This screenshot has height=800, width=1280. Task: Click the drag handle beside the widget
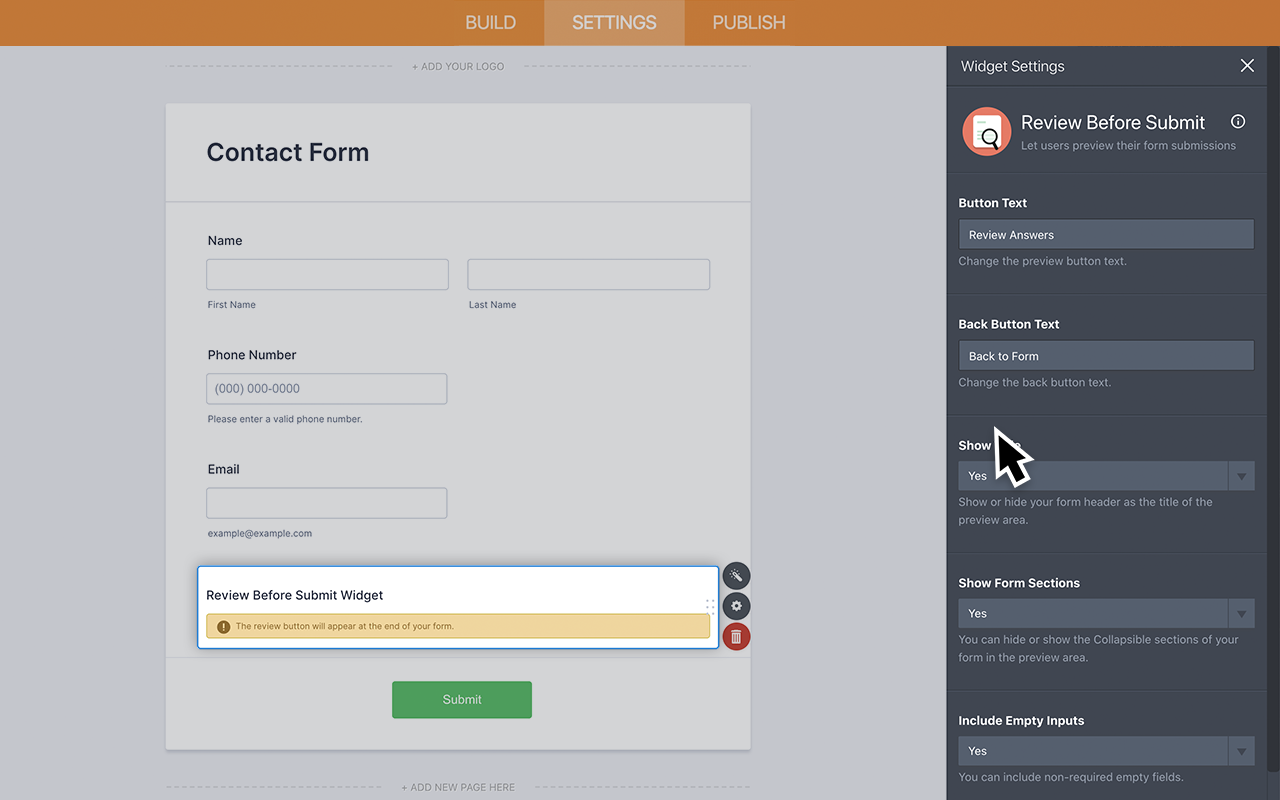click(711, 606)
